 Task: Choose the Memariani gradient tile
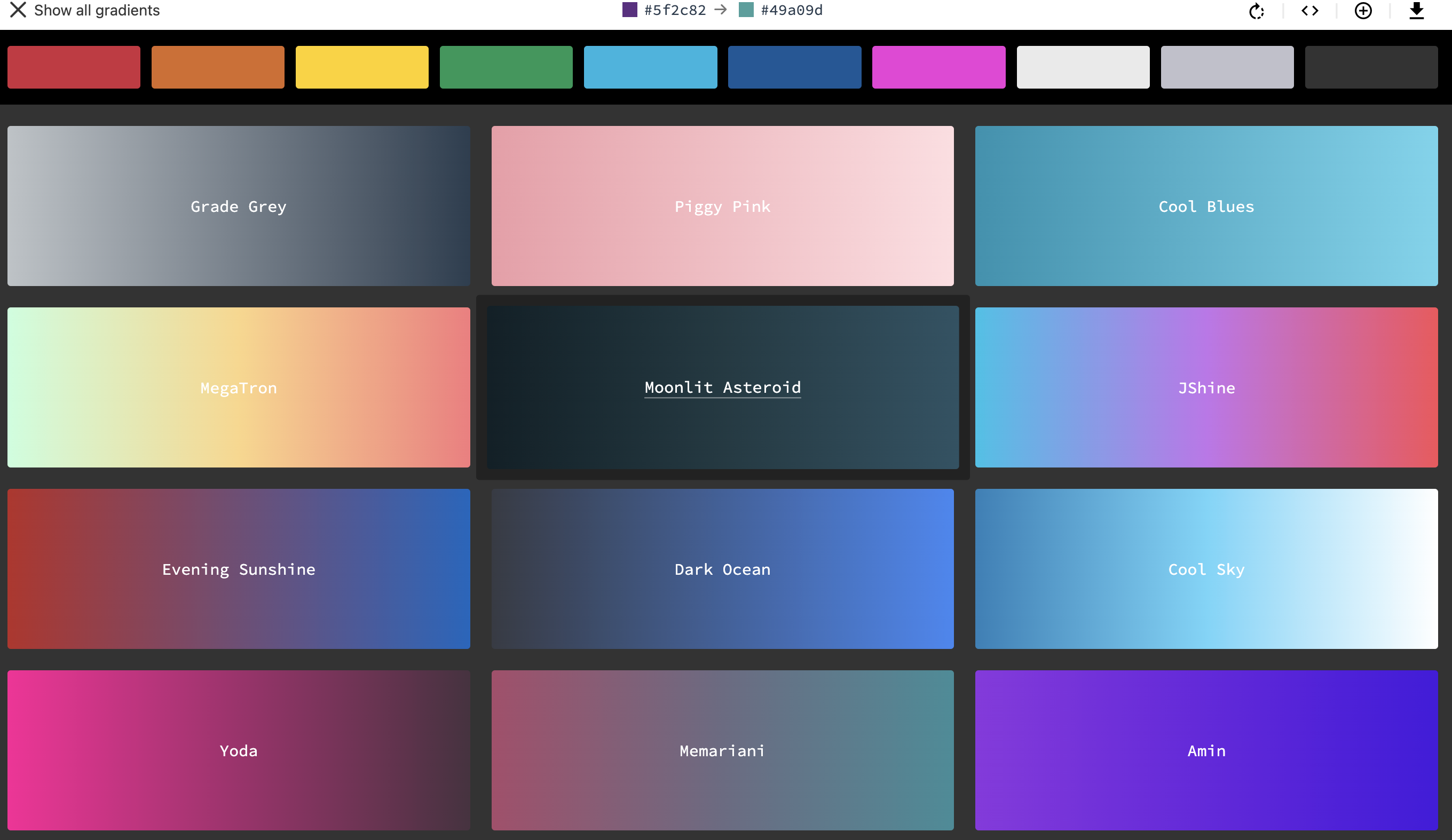tap(723, 750)
